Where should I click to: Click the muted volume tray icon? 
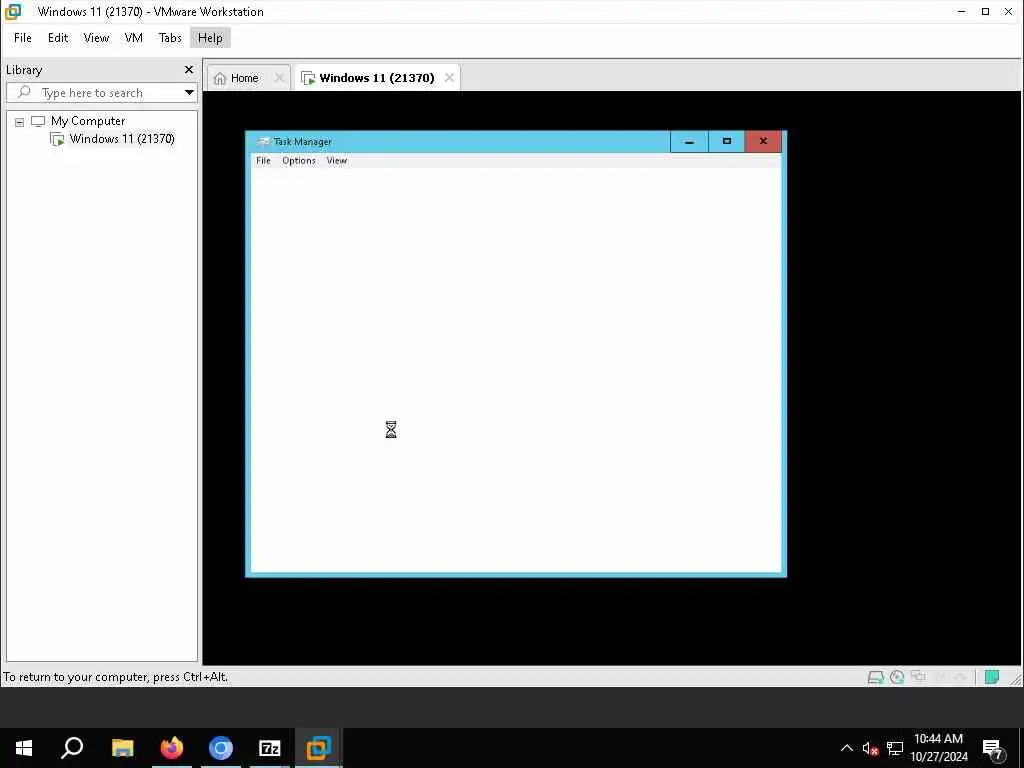[x=871, y=748]
